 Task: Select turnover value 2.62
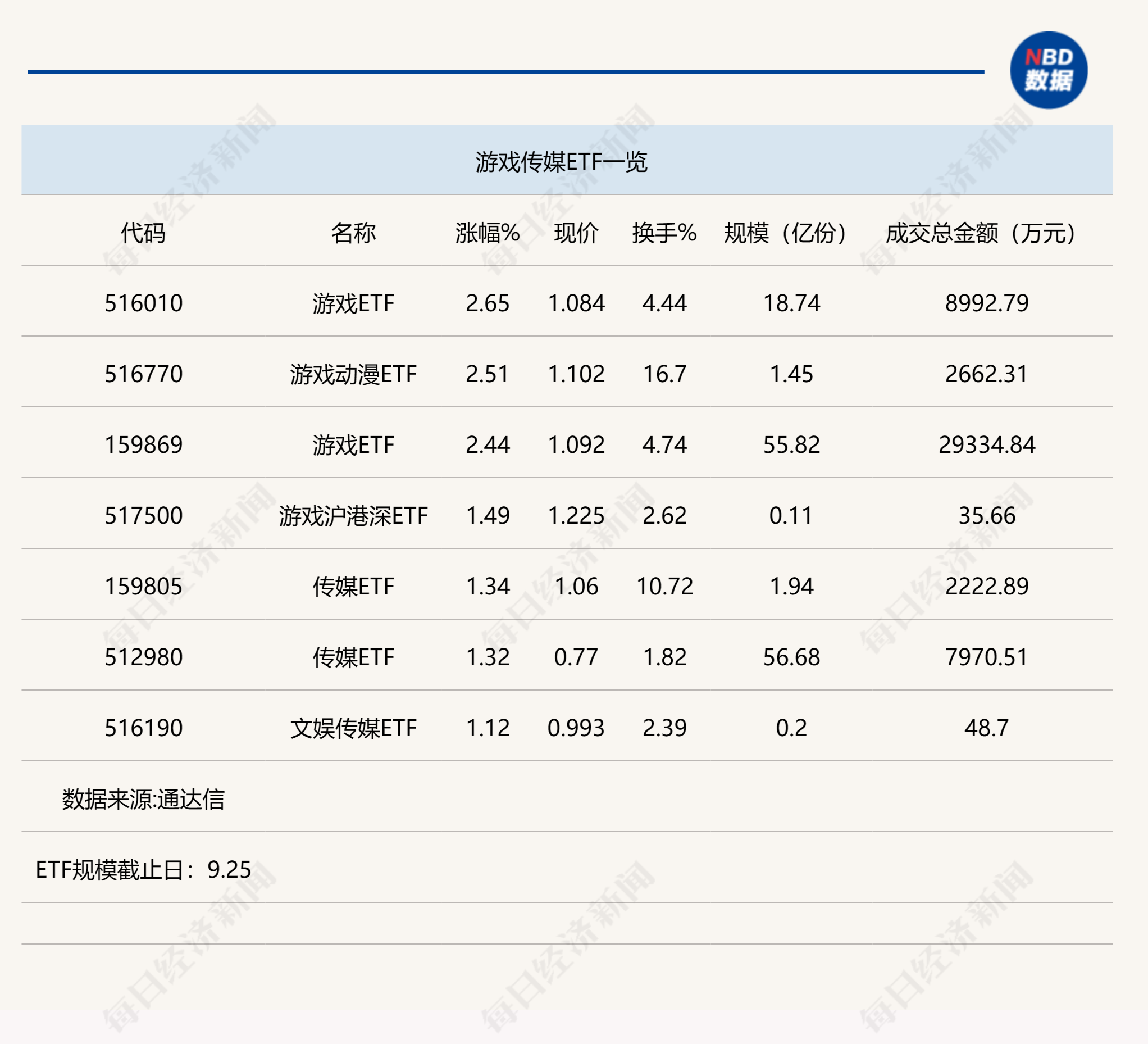[664, 516]
